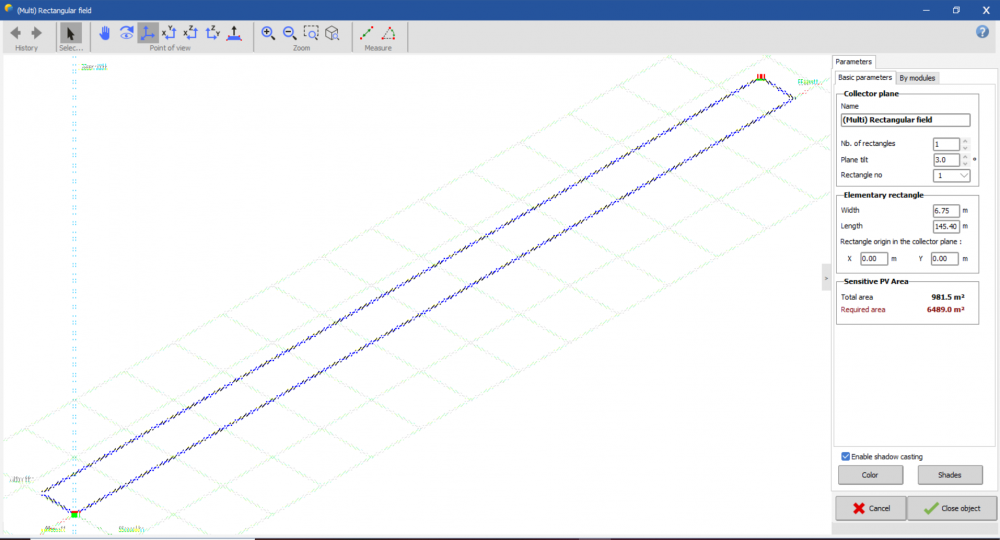Edit rectangle origin Y field
The image size is (1000, 540).
945,258
